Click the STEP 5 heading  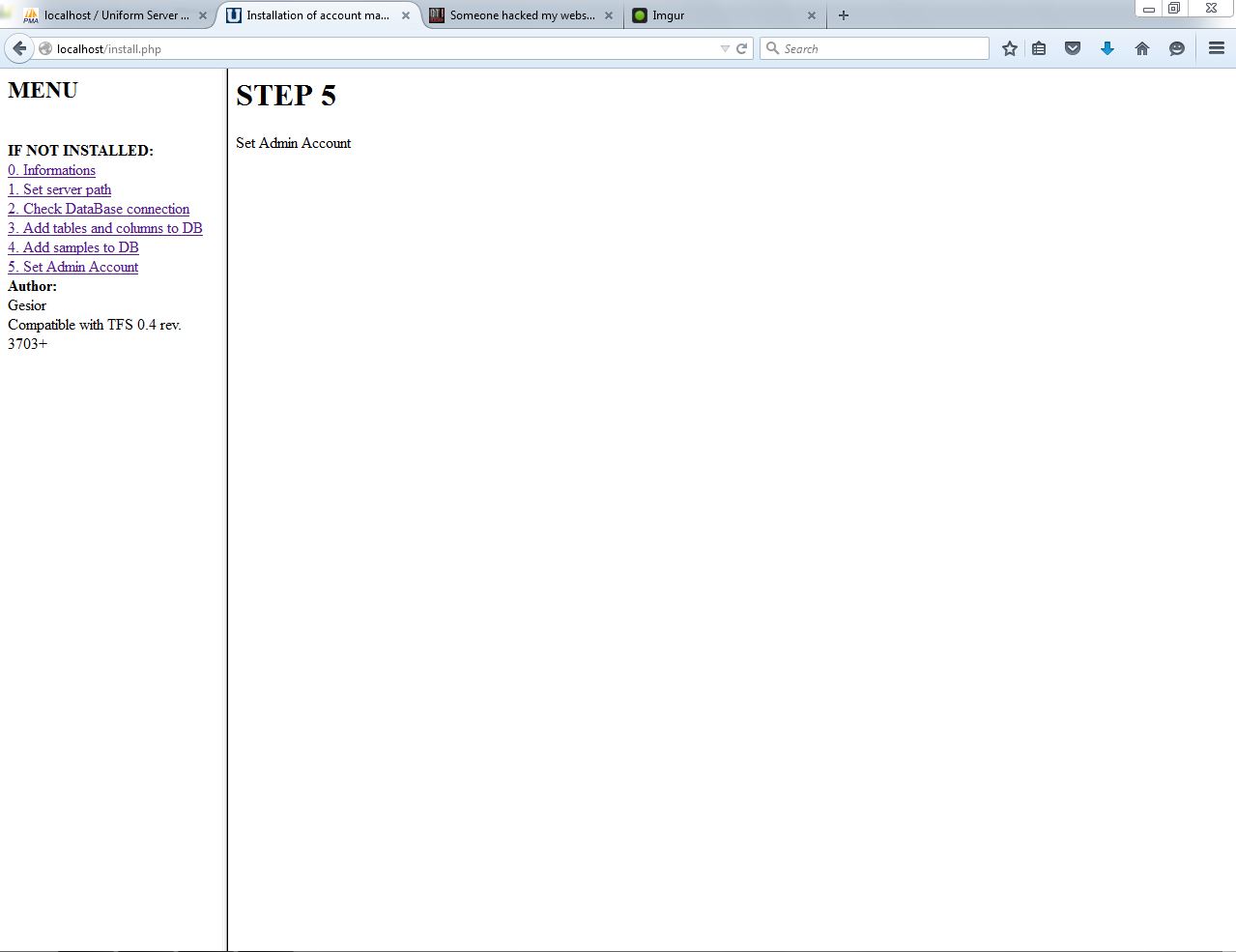[286, 96]
